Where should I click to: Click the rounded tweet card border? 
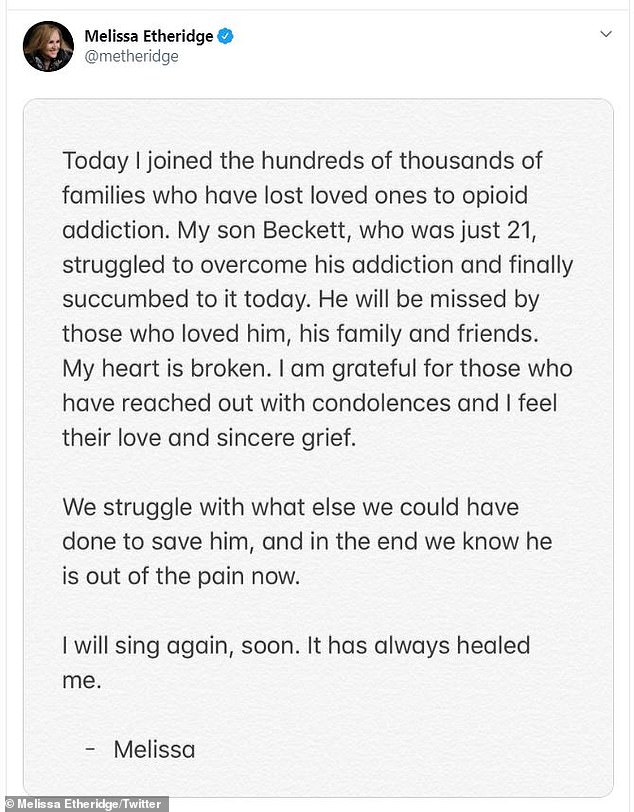pos(318,100)
